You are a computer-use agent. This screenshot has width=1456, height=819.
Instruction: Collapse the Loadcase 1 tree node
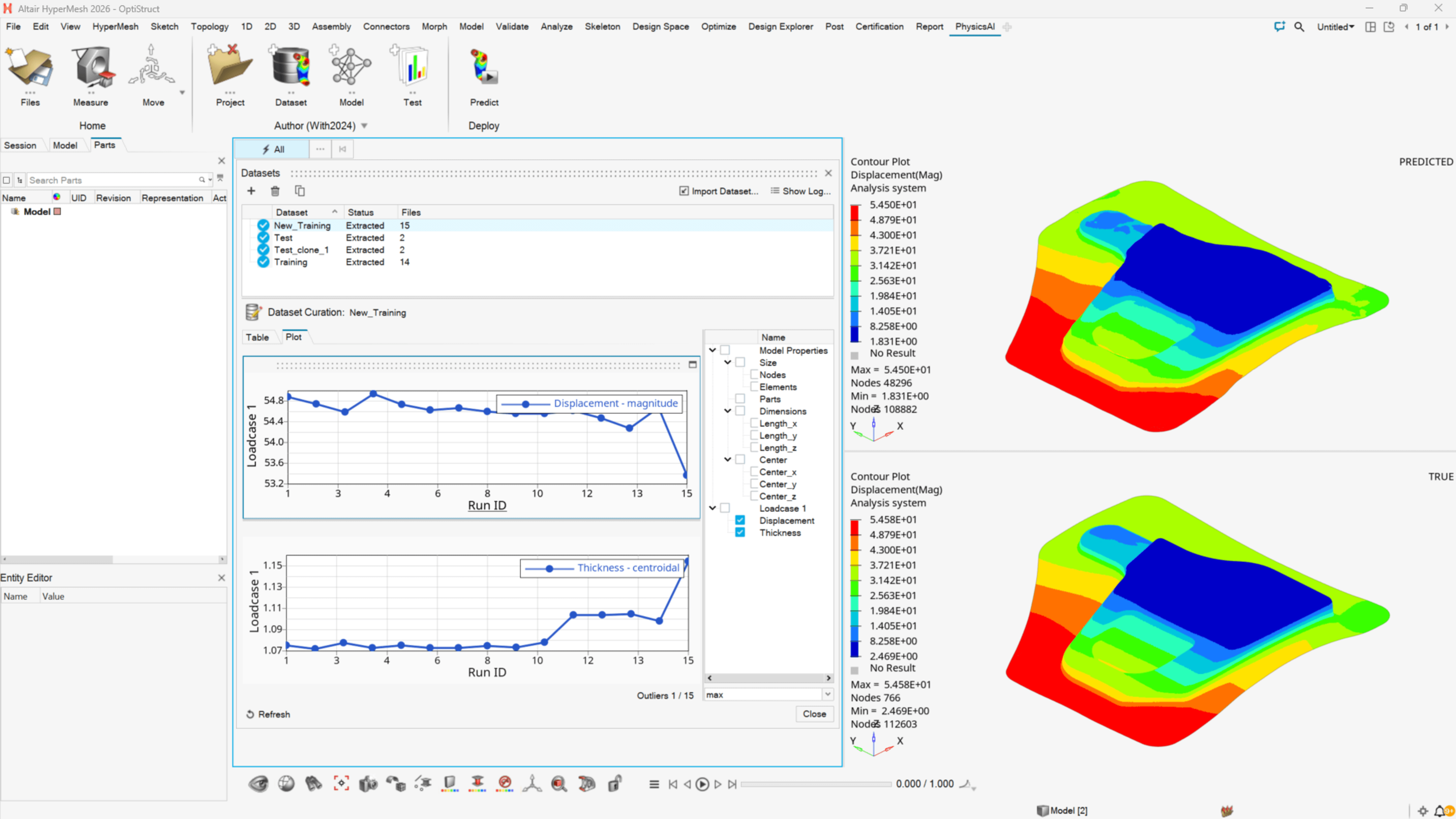[712, 508]
